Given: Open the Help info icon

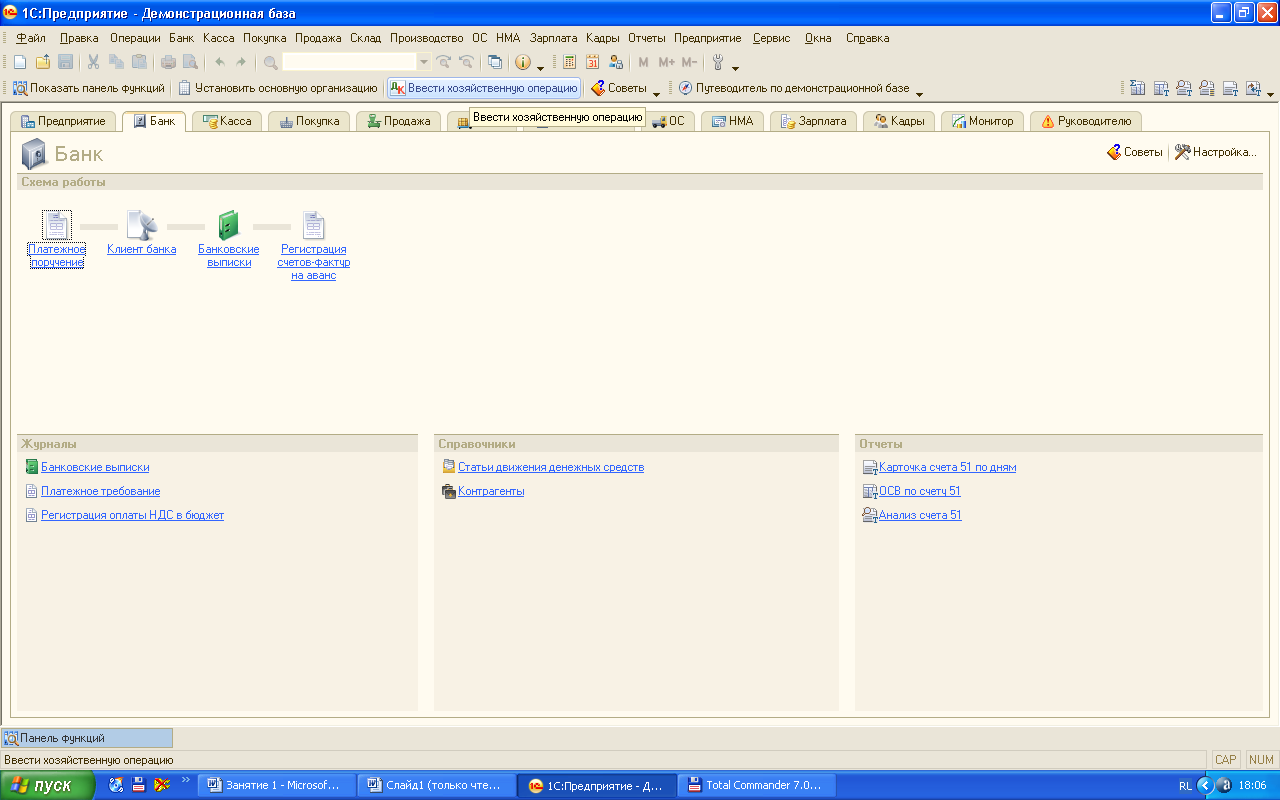Looking at the screenshot, I should click(523, 62).
